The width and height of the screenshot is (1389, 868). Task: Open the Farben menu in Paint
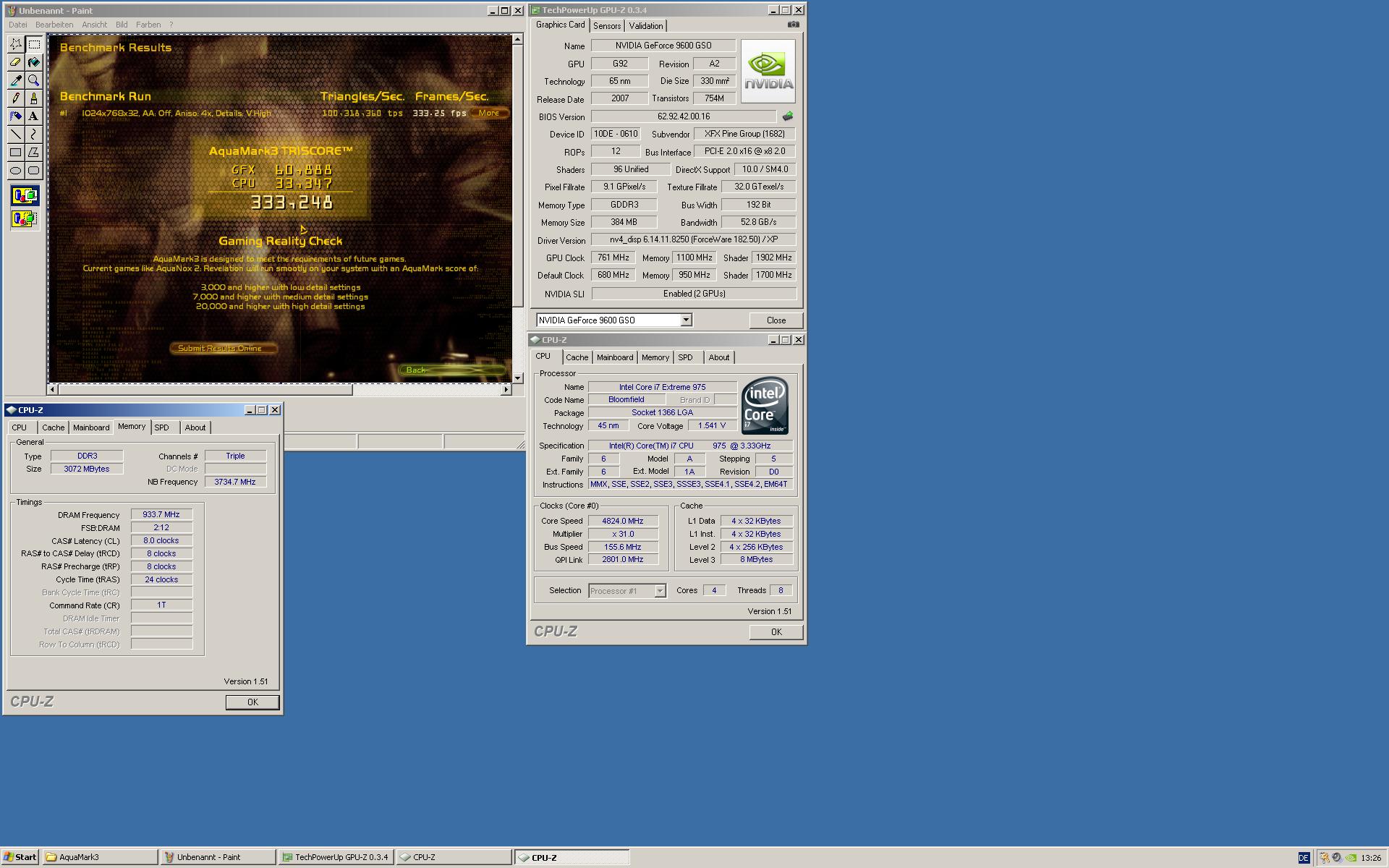tap(148, 25)
